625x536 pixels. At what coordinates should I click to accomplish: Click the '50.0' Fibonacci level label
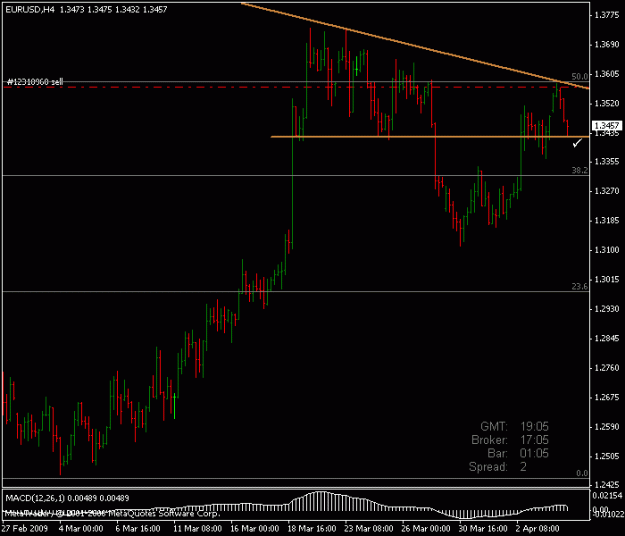point(580,76)
